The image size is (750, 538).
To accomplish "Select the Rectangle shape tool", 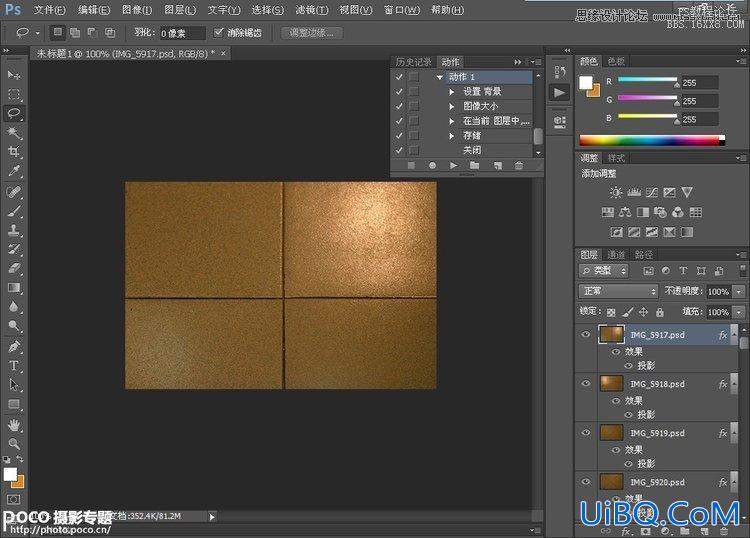I will coord(14,405).
